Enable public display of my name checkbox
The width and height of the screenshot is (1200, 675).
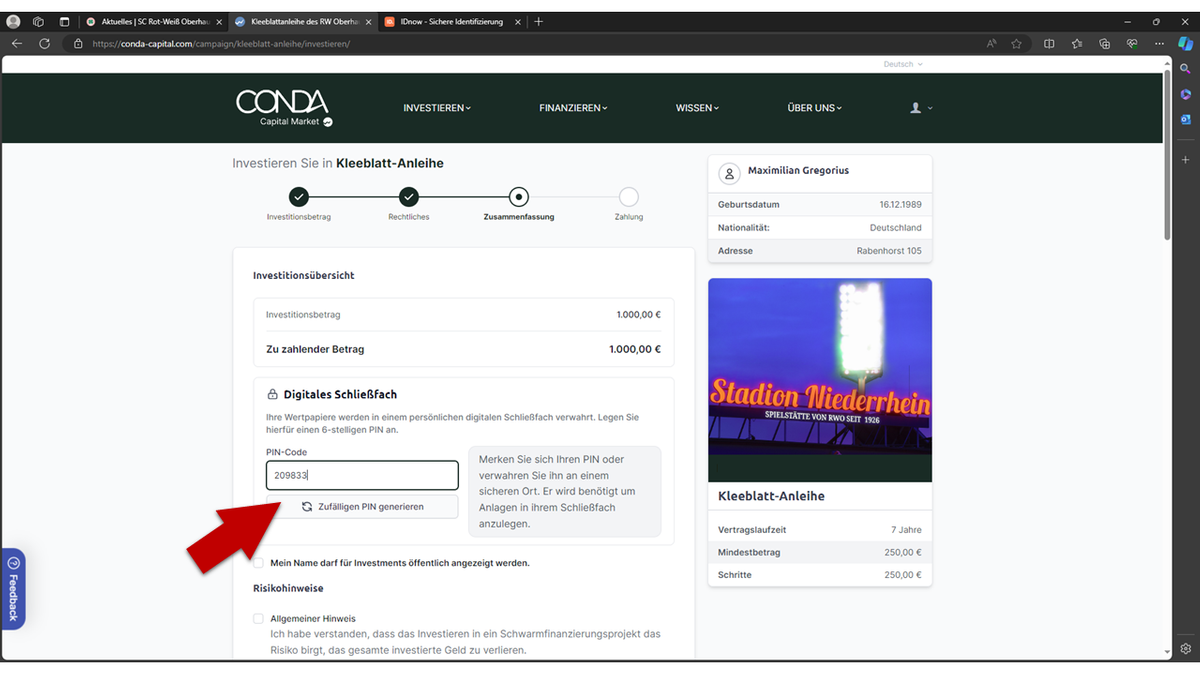coord(259,563)
